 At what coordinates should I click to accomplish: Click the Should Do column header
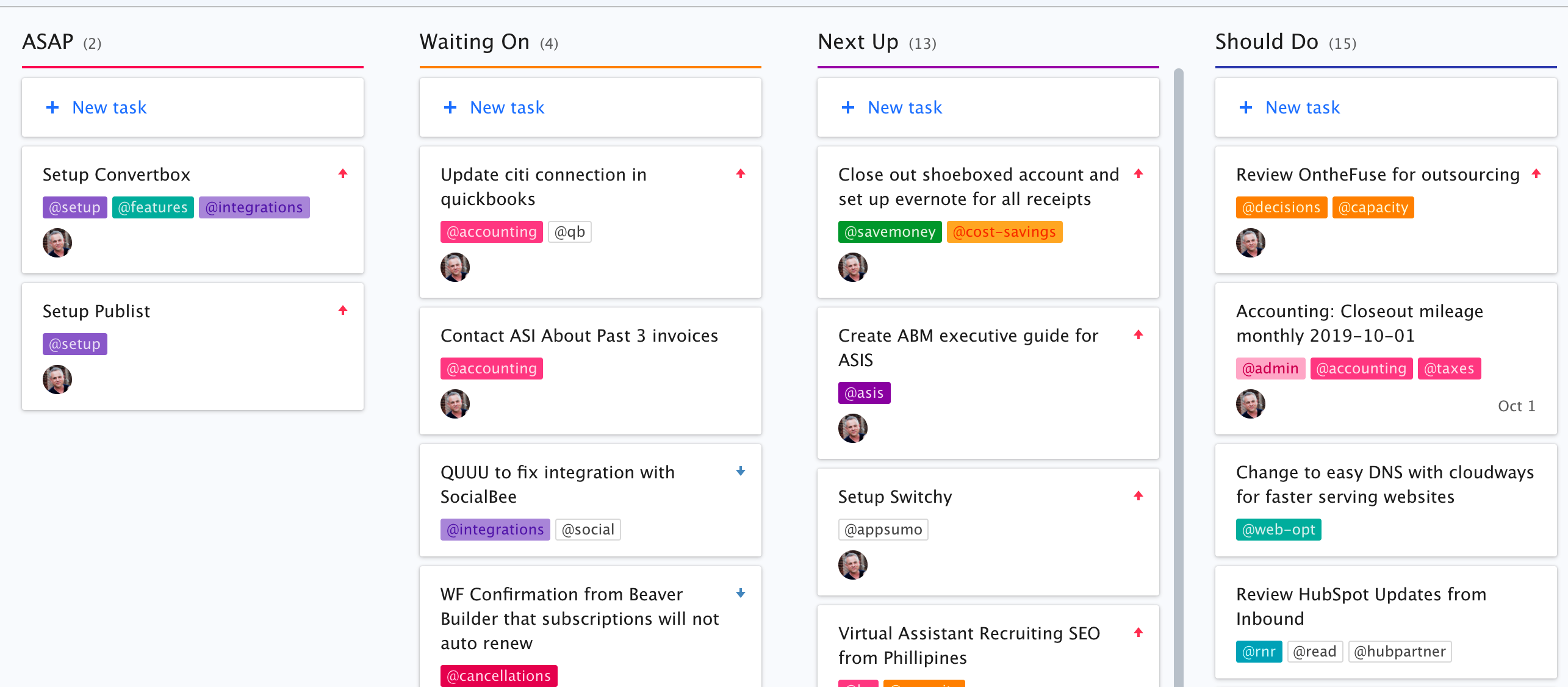[1267, 42]
